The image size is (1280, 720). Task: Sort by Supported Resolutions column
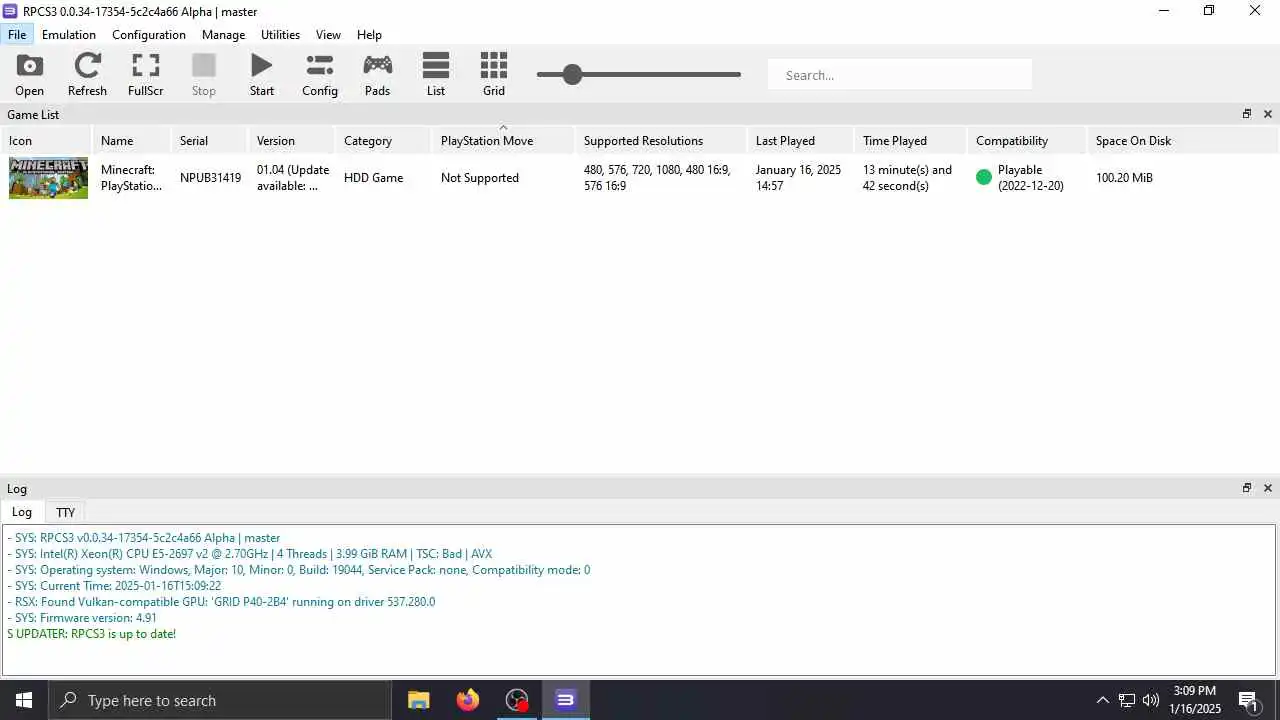[661, 141]
